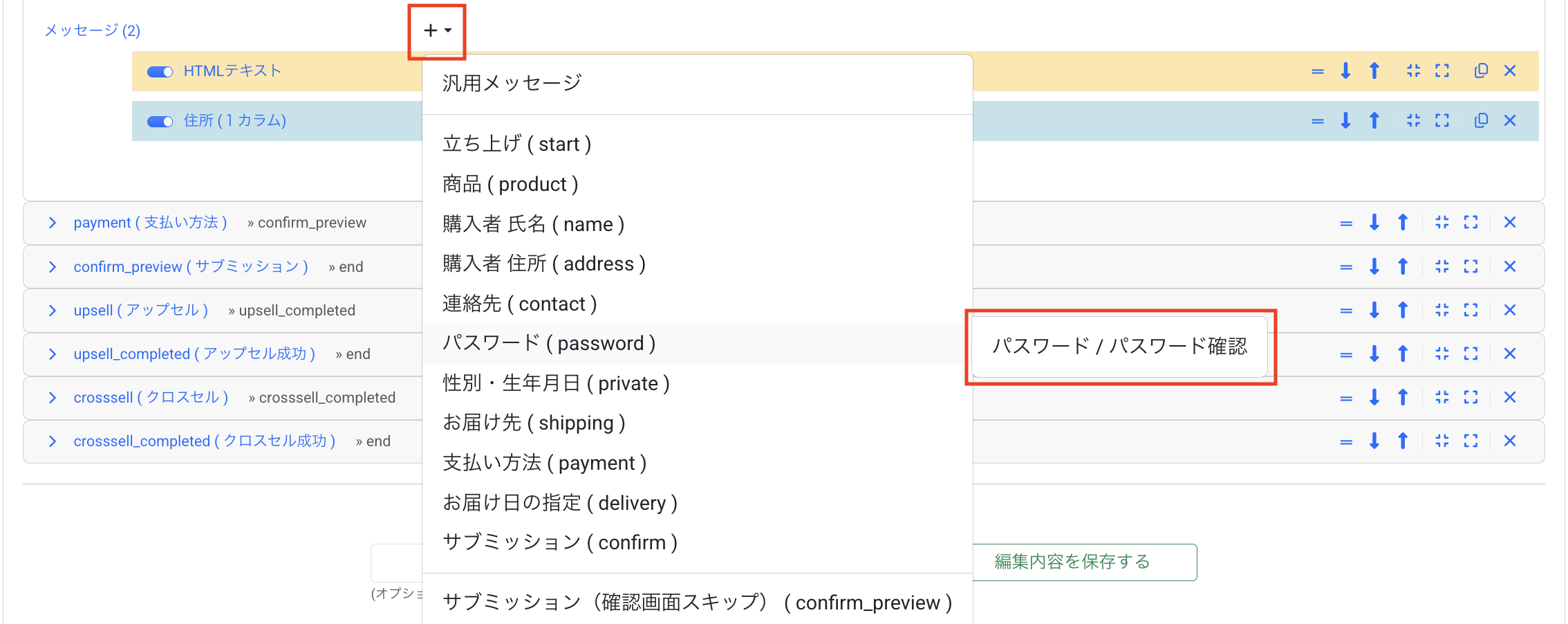1568x624 pixels.
Task: Expand the upsell_completed section chevron
Action: coord(53,354)
